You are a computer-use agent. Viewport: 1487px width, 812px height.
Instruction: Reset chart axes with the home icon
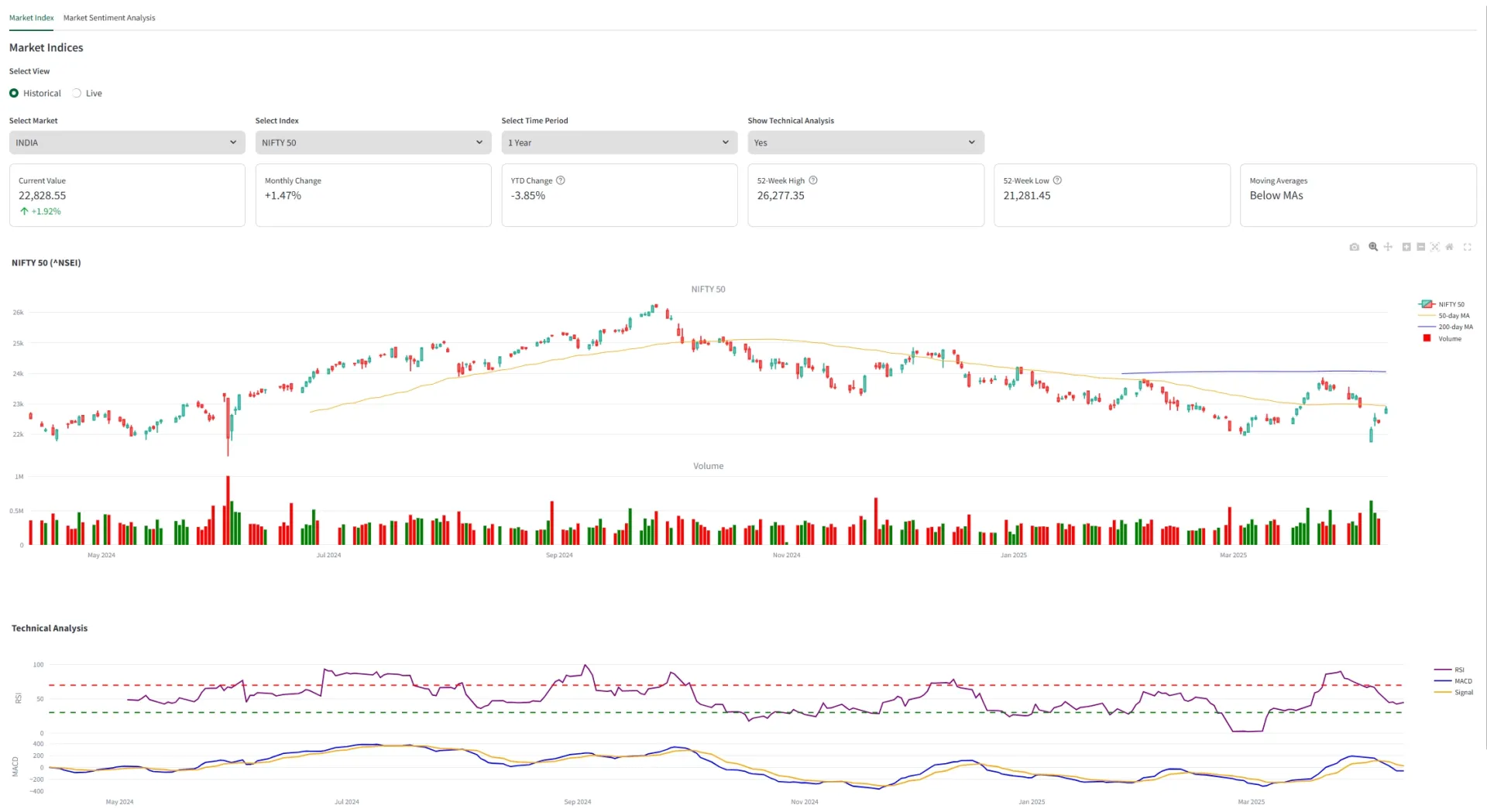[1449, 247]
